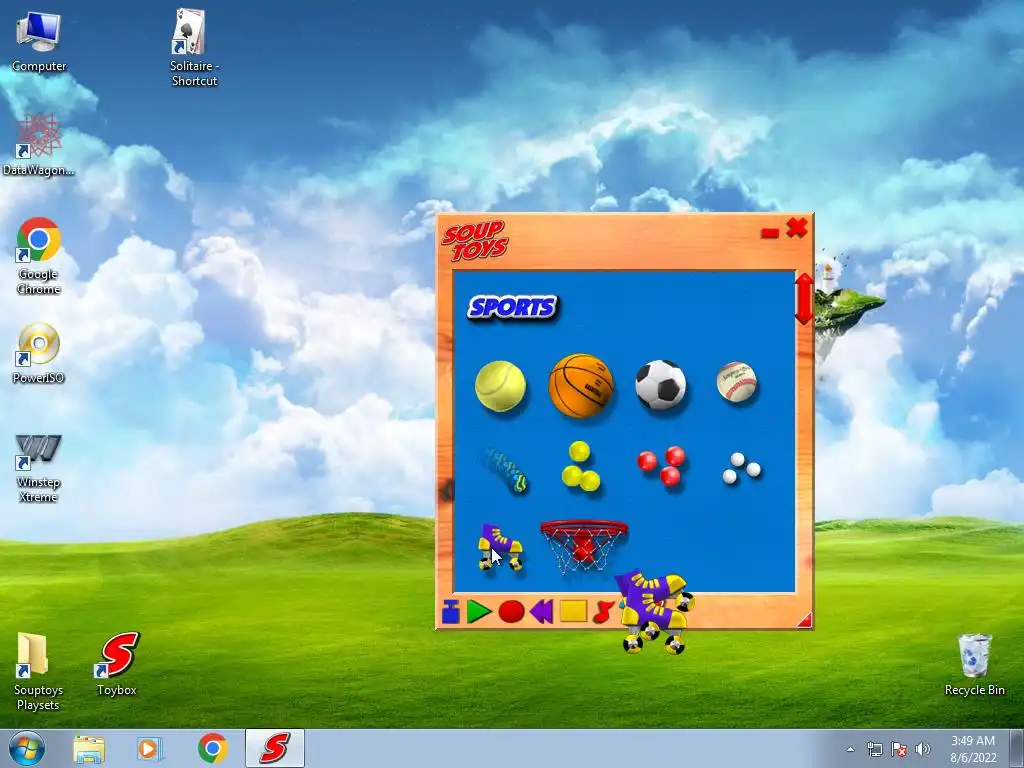Choose the three red balls toy
The width and height of the screenshot is (1024, 768).
click(x=662, y=466)
